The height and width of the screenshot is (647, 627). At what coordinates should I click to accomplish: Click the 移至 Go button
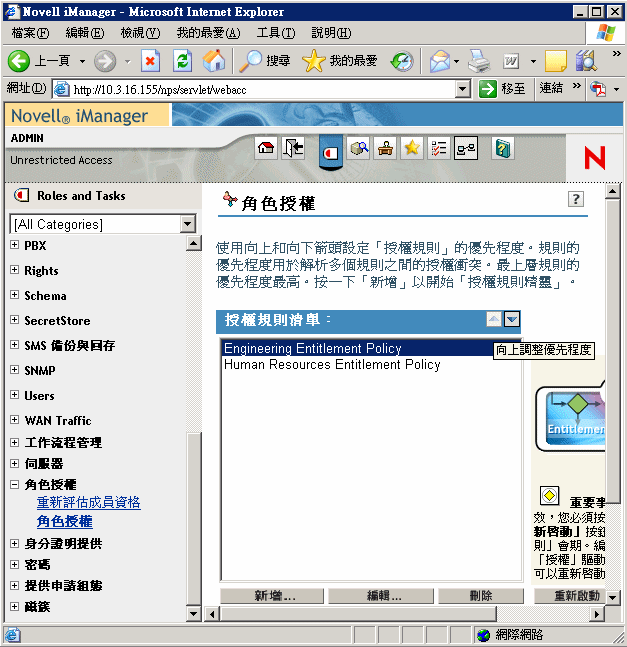pyautogui.click(x=503, y=89)
